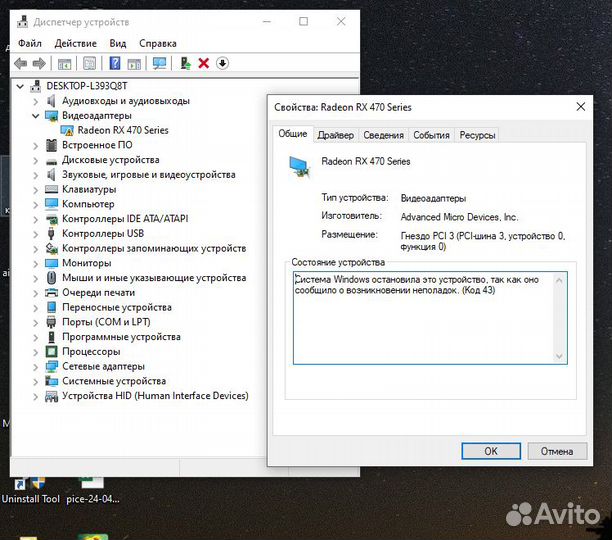This screenshot has height=540, width=612.
Task: Select the Компьютер tree row
Action: (88, 204)
